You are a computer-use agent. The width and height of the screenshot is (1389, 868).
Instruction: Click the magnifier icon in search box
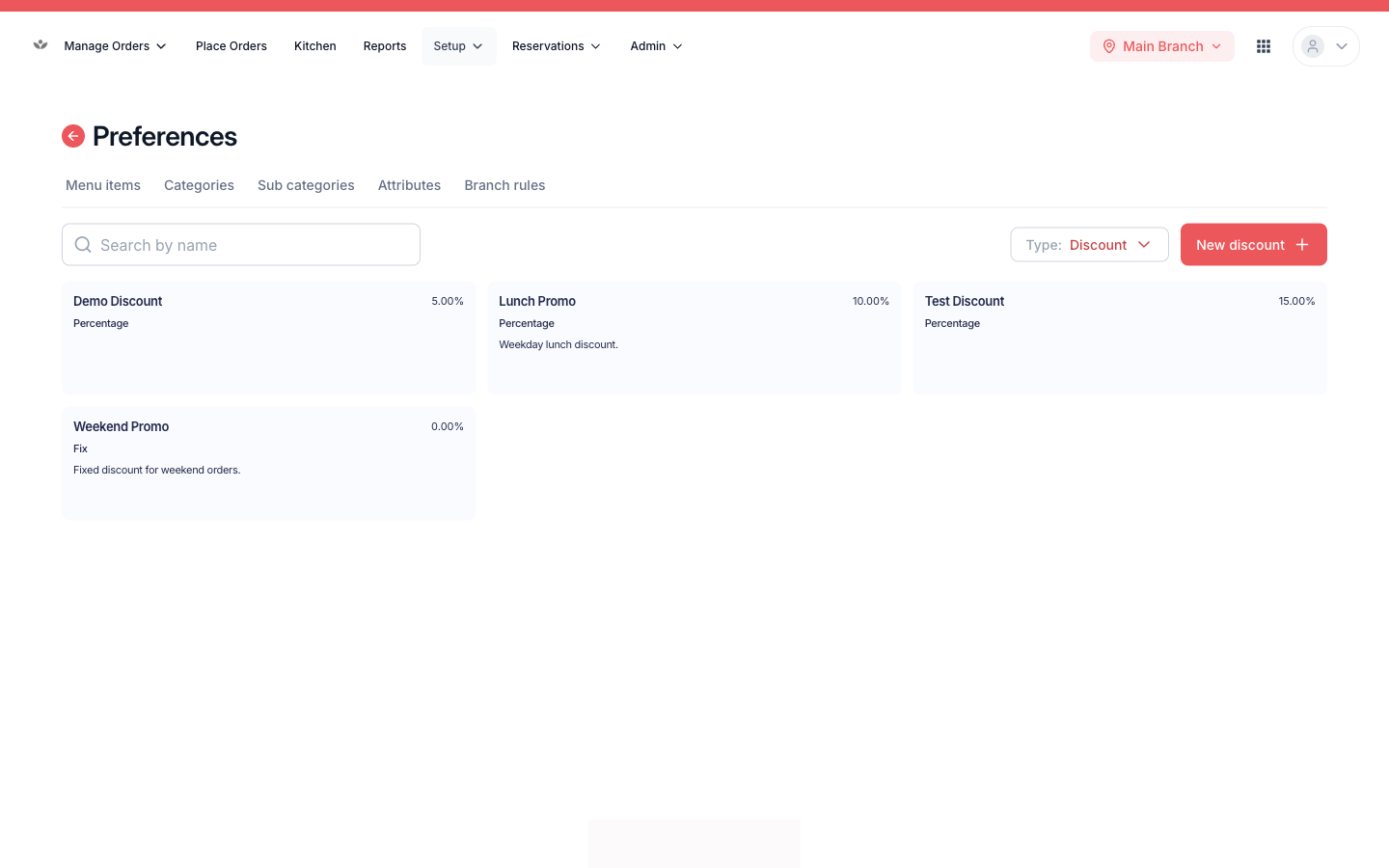pyautogui.click(x=83, y=245)
